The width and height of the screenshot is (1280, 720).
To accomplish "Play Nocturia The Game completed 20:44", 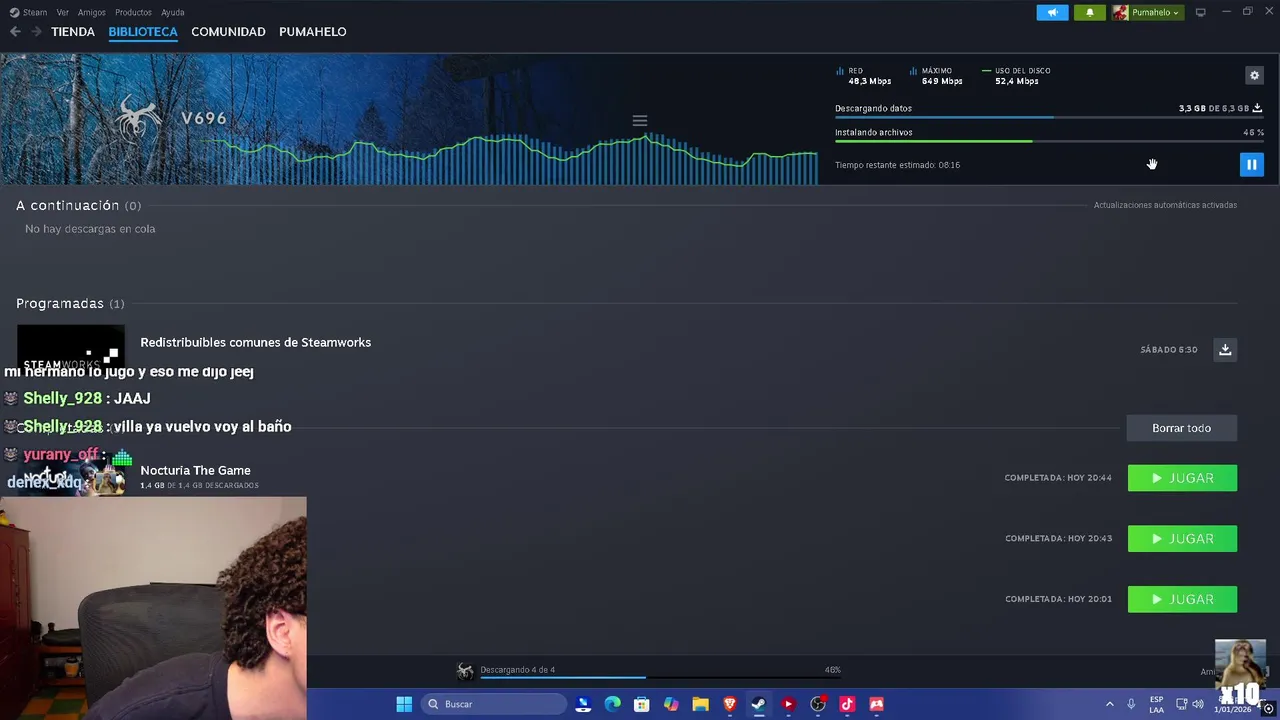I will 1182,478.
